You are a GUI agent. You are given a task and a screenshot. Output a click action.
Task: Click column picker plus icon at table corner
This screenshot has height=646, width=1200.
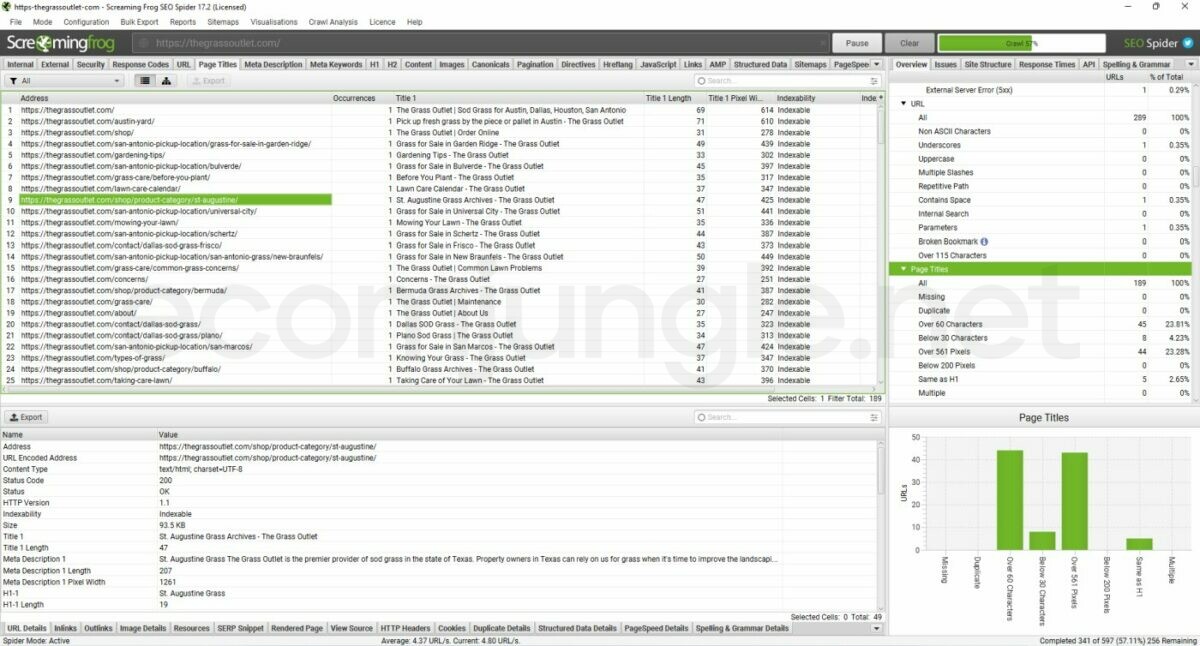click(880, 98)
